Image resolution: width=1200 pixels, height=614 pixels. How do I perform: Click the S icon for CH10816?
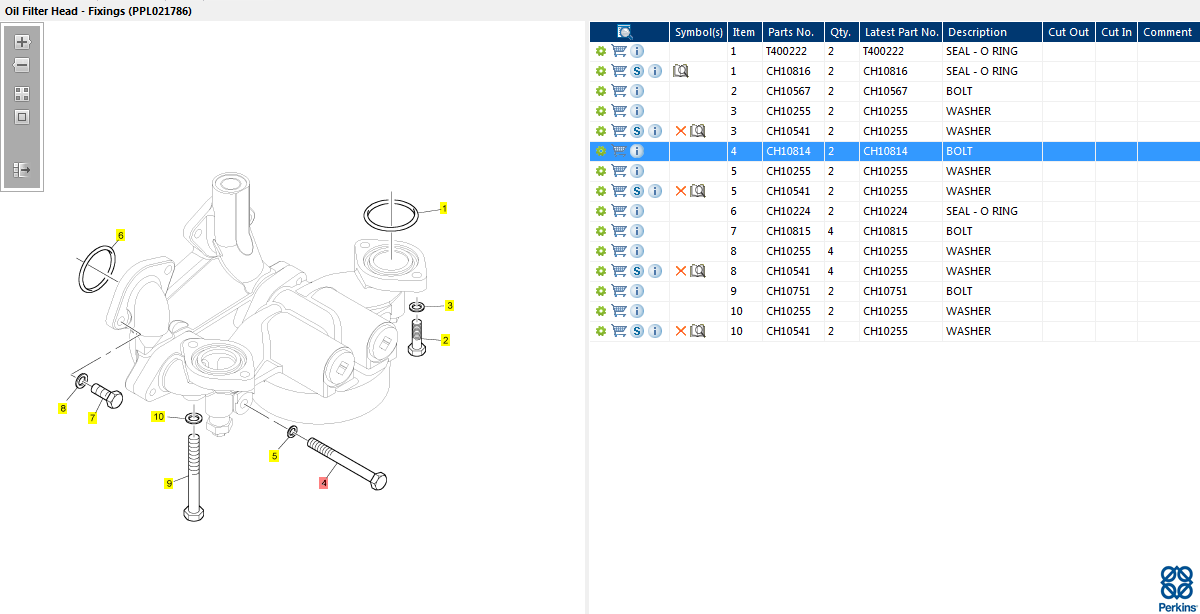point(637,71)
